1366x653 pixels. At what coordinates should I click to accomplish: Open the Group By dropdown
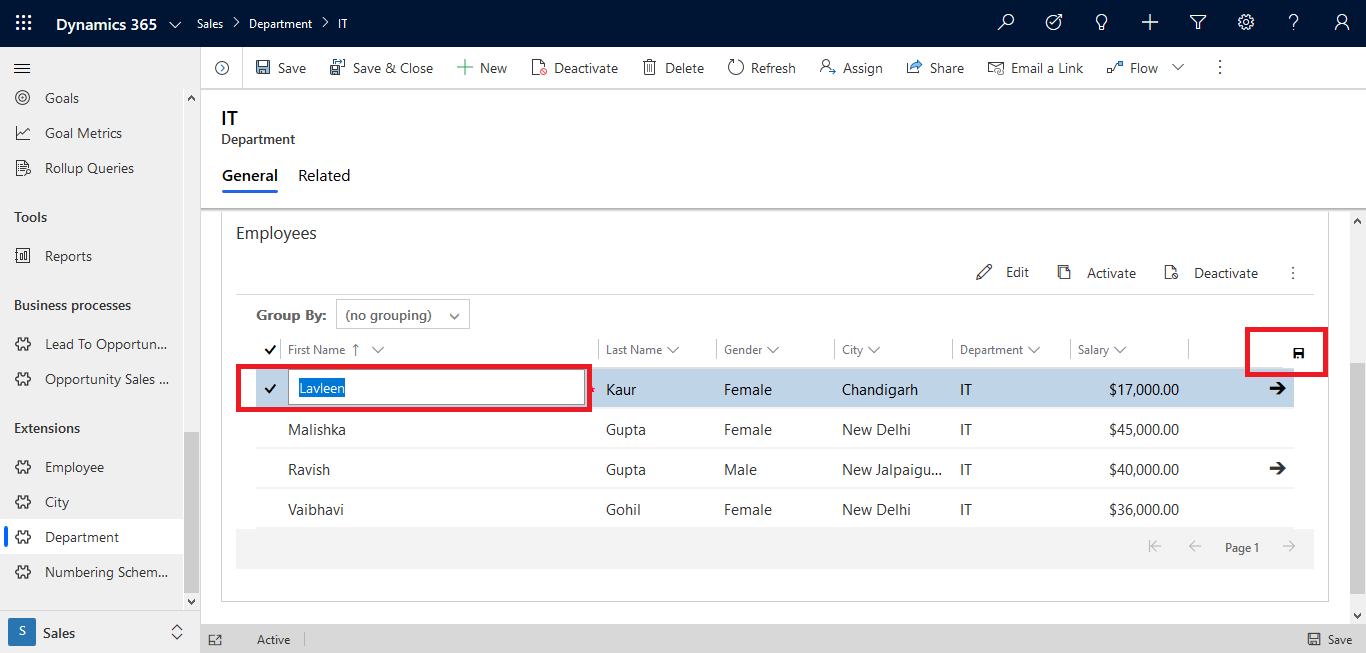click(x=402, y=313)
